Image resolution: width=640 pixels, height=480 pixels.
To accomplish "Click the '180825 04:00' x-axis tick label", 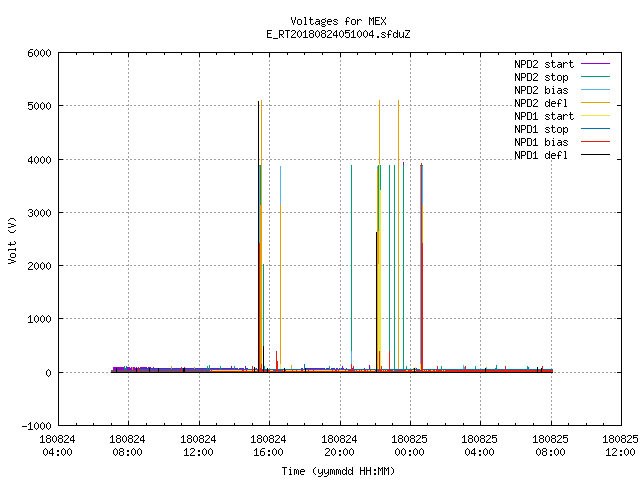I will 479,446.
